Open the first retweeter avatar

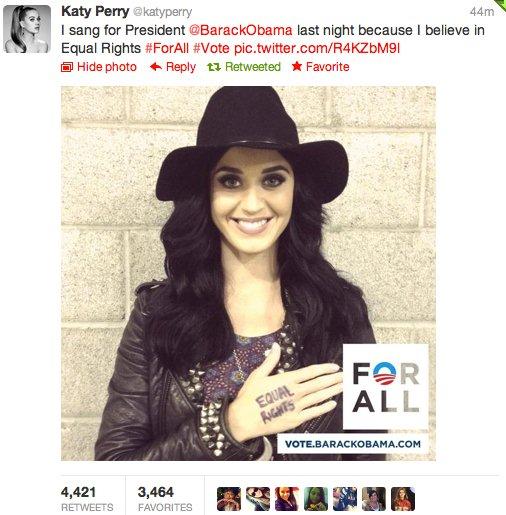pos(229,499)
